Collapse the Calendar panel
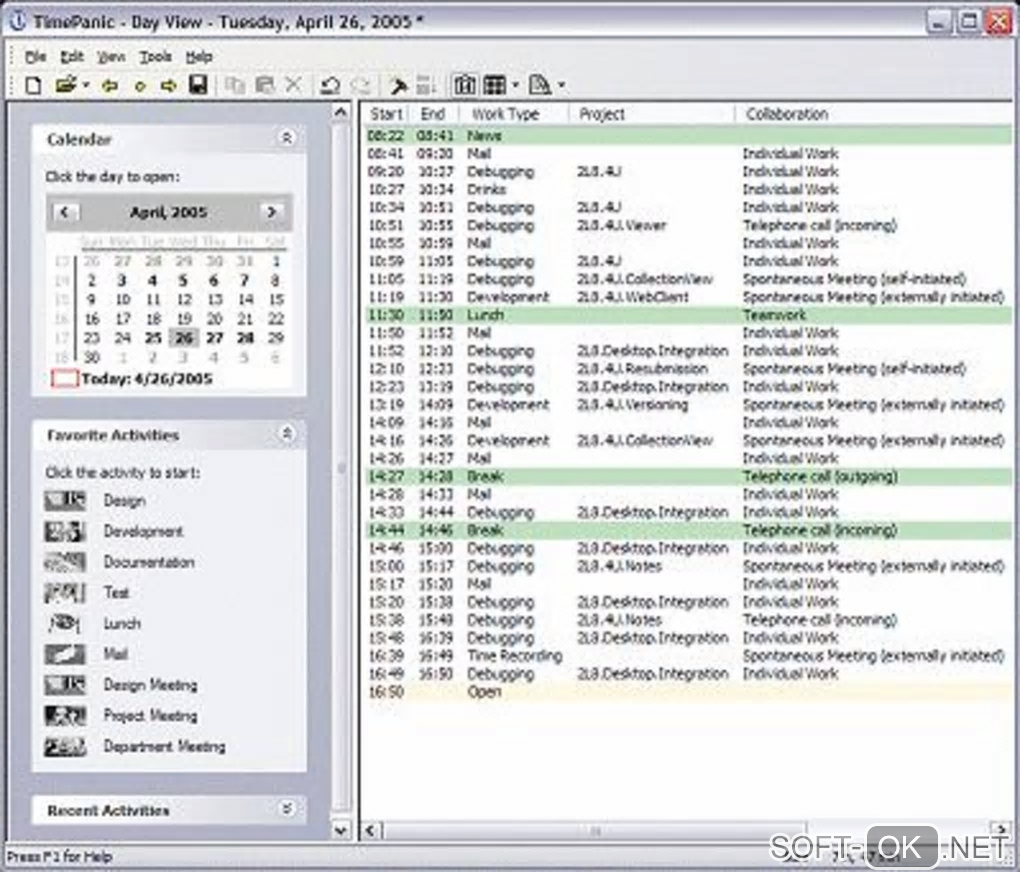Screen dimensions: 1020x872 (x=286, y=138)
